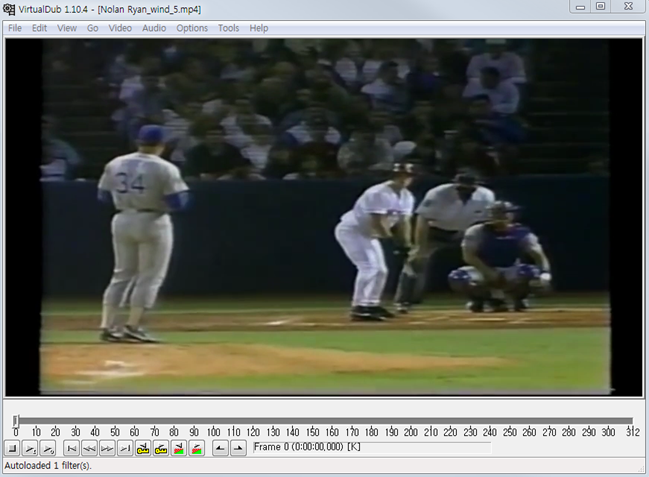Play the output video preview

pyautogui.click(x=48, y=448)
